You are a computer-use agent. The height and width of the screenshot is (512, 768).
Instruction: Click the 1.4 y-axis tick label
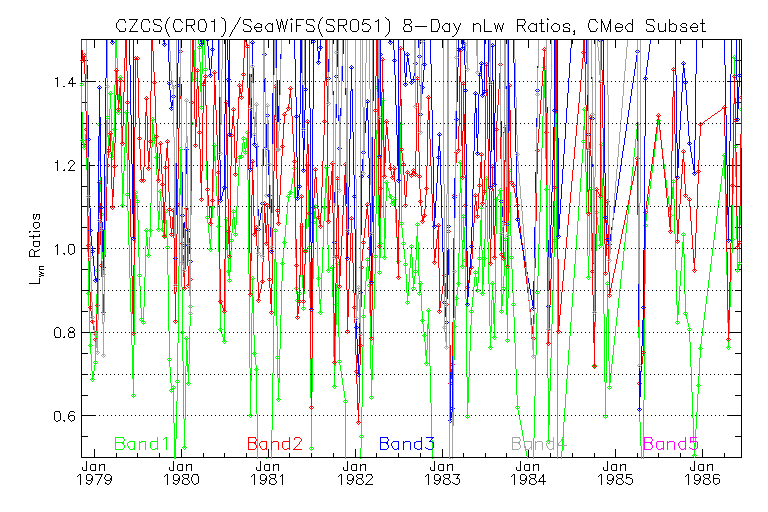[65, 82]
